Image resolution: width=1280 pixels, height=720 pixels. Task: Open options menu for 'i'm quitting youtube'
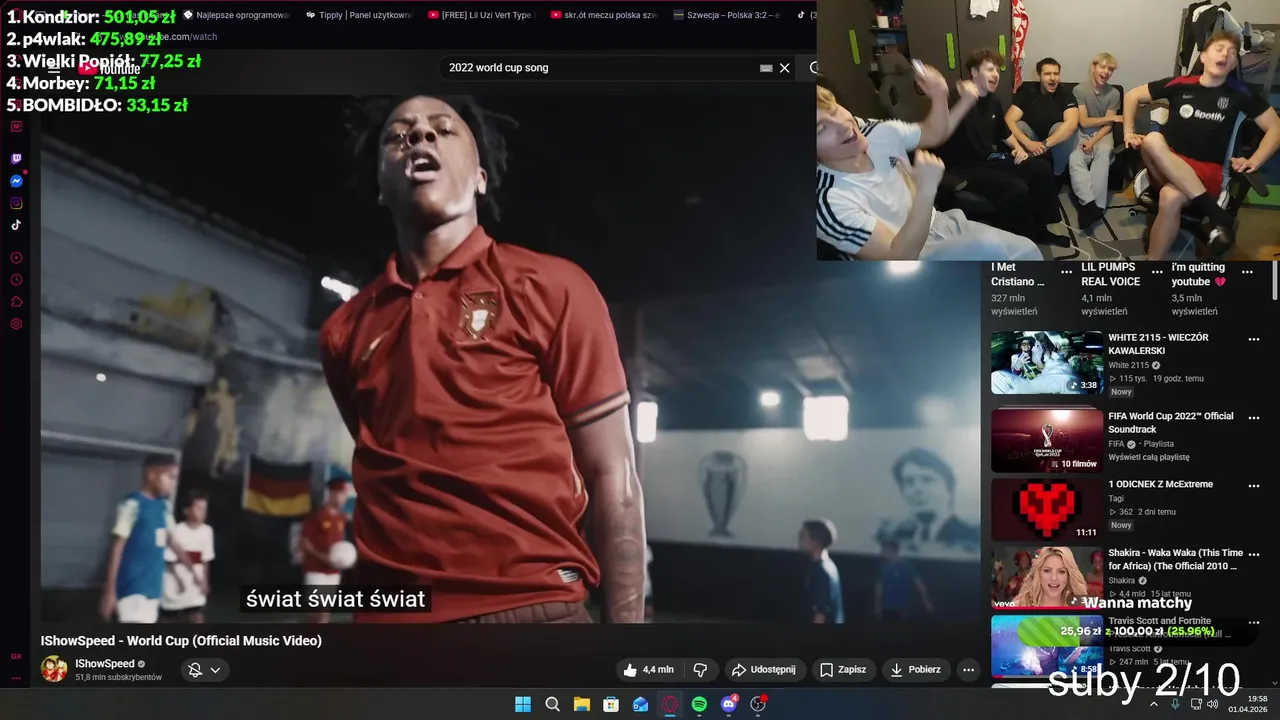coord(1247,271)
